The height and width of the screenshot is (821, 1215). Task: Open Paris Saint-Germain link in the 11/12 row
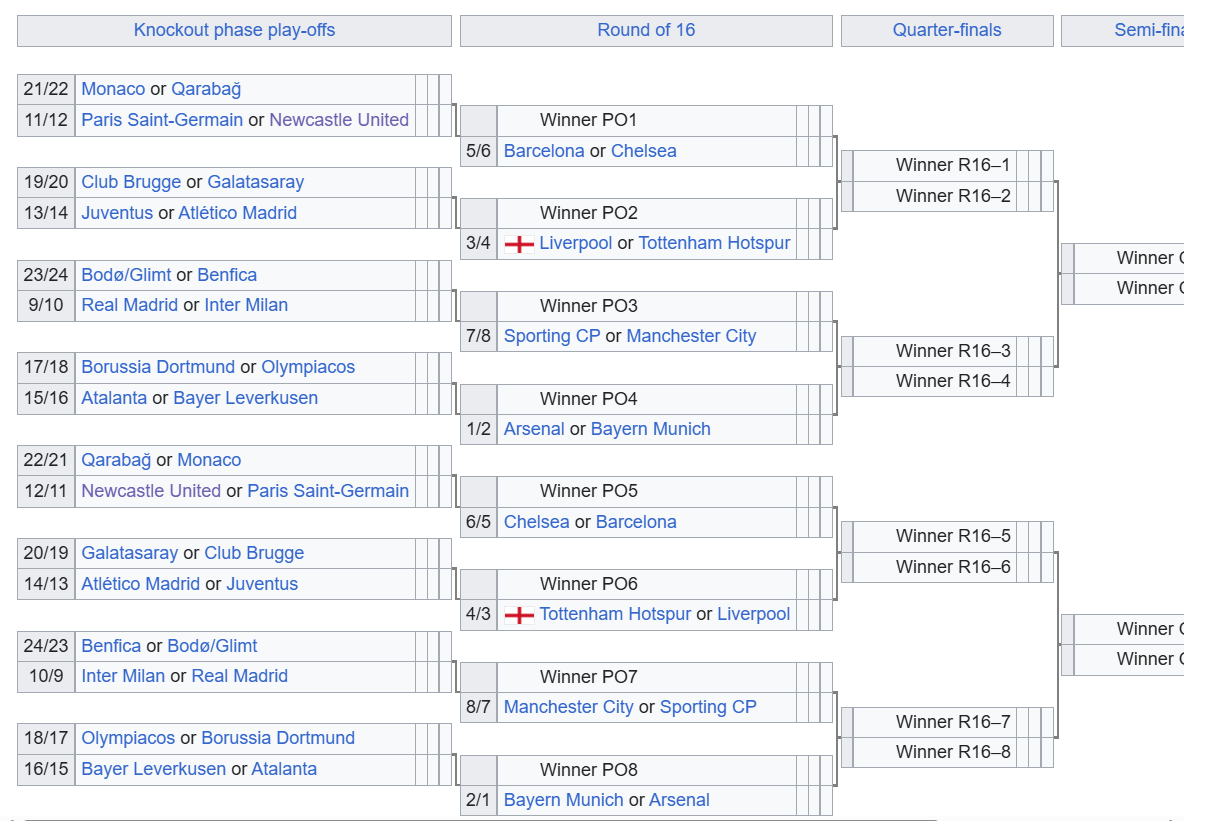tap(162, 120)
